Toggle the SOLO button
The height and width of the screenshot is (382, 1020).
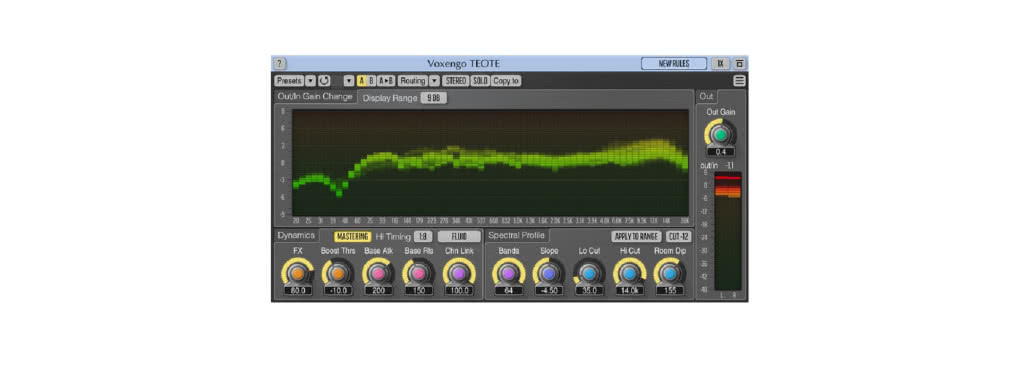click(x=480, y=81)
